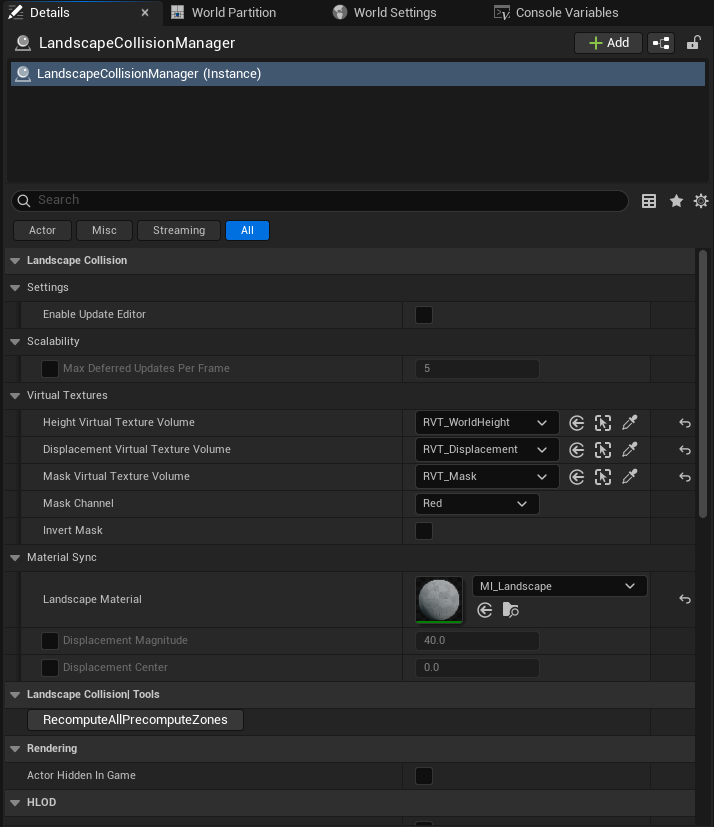The height and width of the screenshot is (827, 714).
Task: Open property matrix table view icon
Action: 649,201
